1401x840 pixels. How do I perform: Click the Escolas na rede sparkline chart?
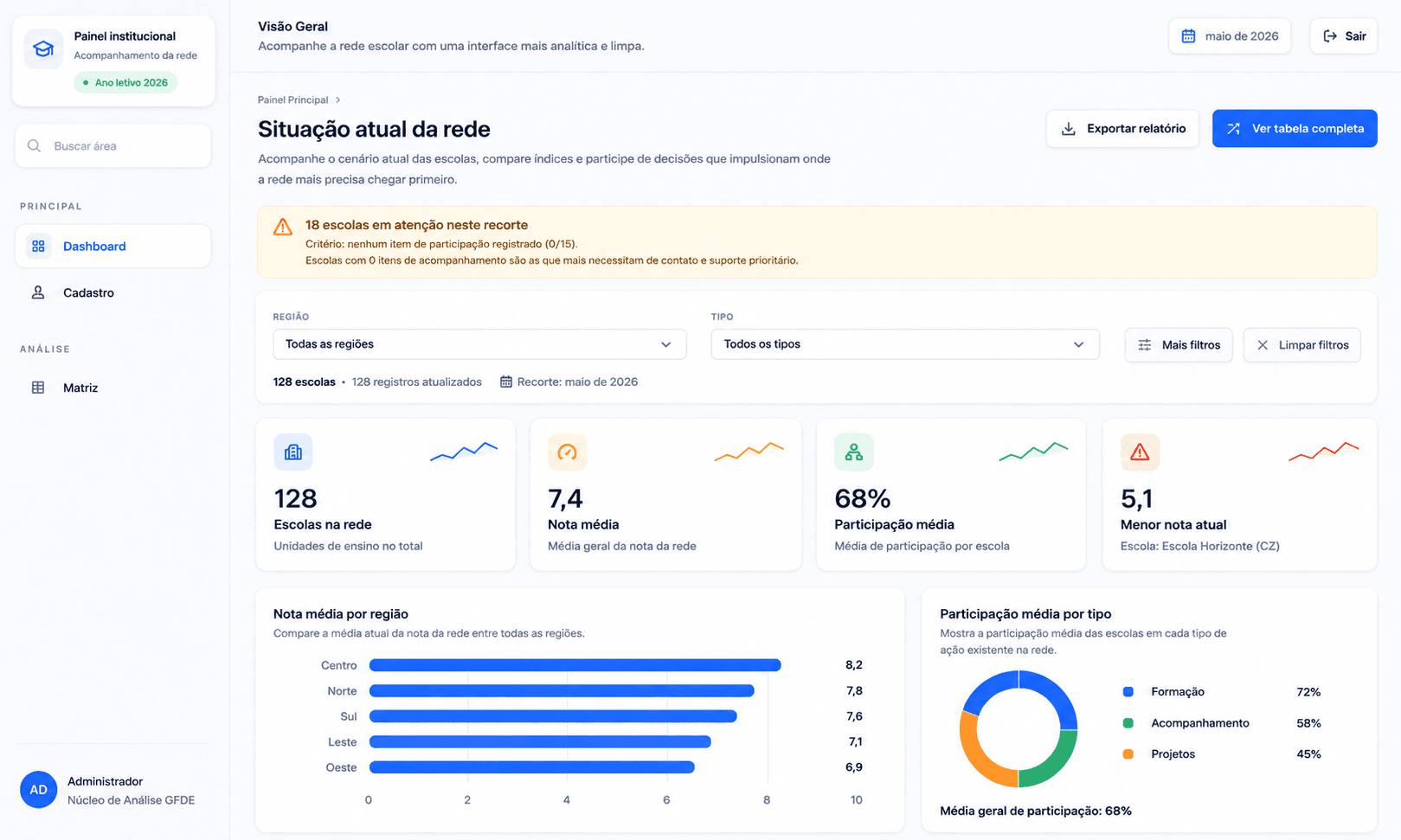(464, 452)
